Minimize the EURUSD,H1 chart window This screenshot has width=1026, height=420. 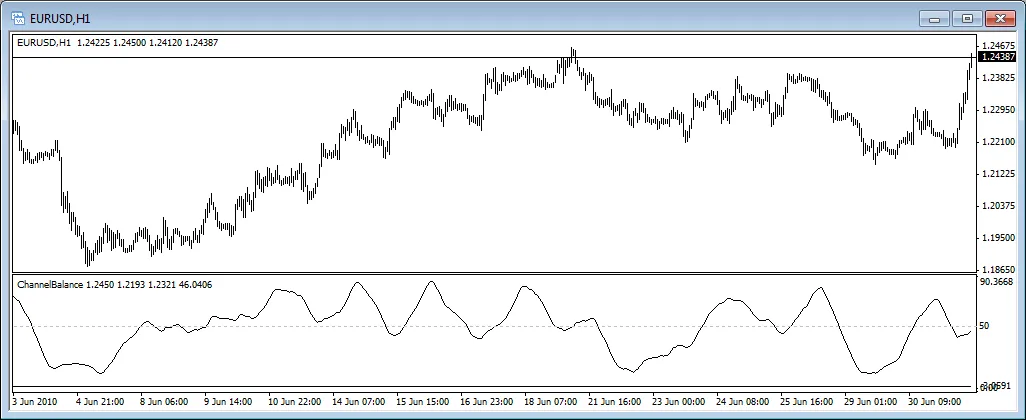(x=934, y=18)
